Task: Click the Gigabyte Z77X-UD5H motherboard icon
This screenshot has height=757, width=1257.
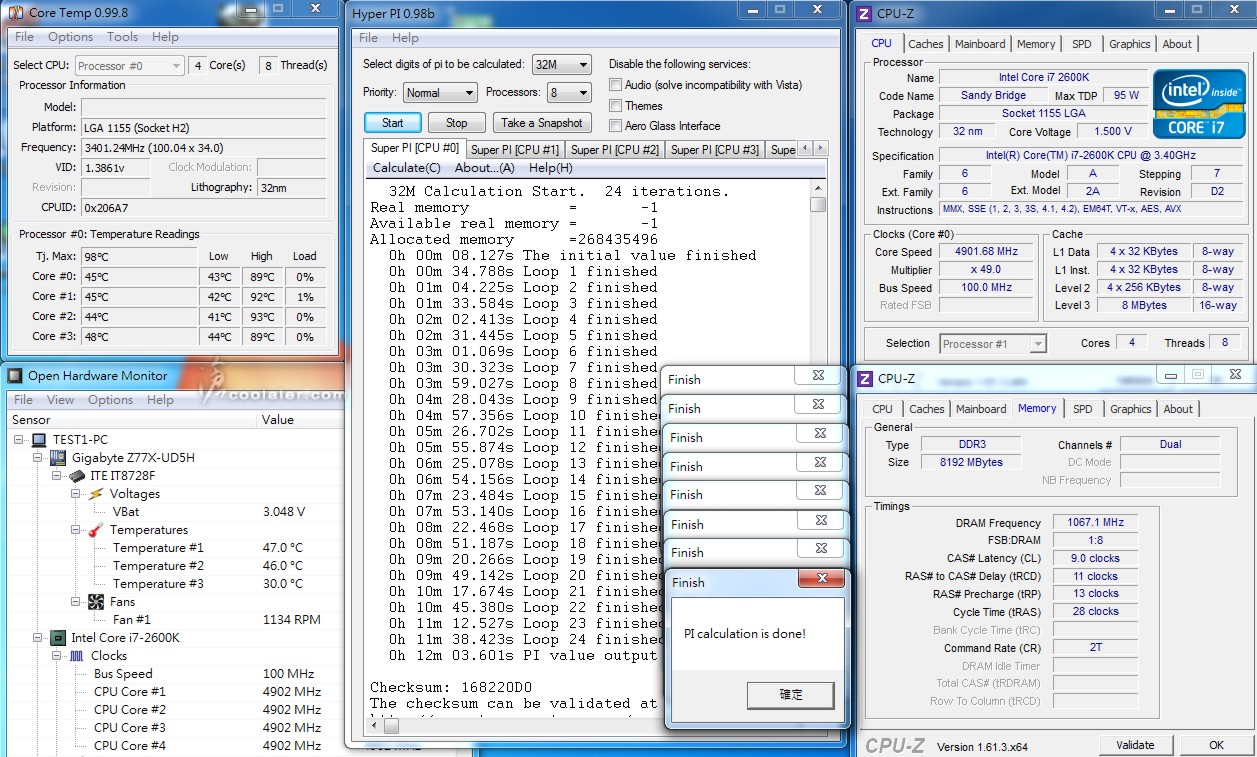Action: click(x=58, y=458)
